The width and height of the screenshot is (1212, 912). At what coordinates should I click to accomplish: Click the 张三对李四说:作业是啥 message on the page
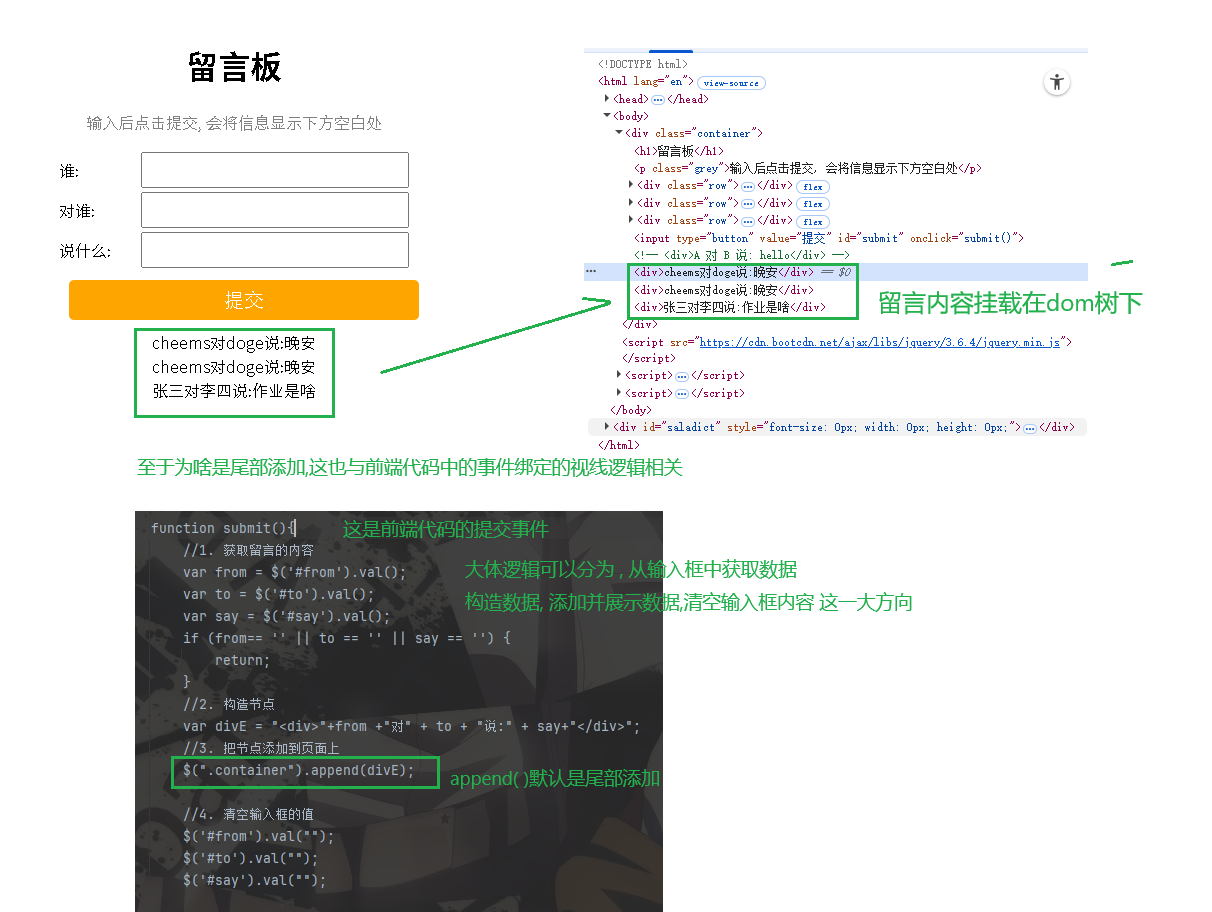234,391
